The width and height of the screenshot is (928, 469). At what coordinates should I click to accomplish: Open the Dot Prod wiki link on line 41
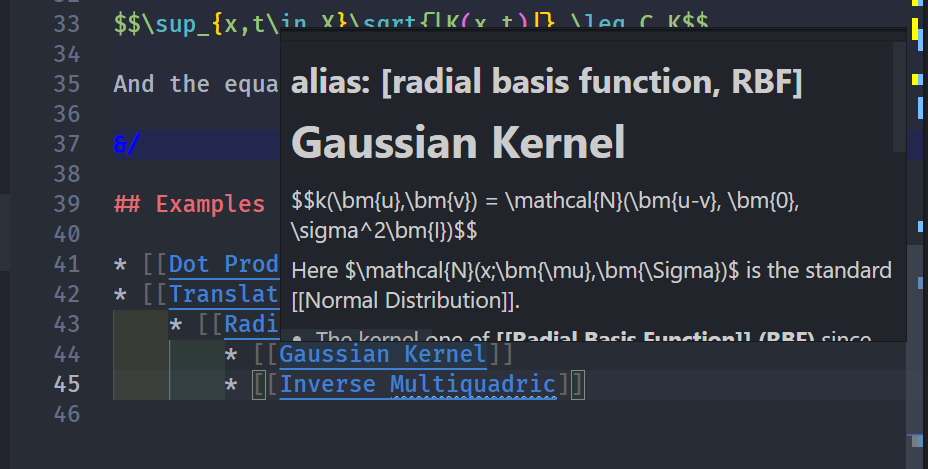(x=224, y=264)
